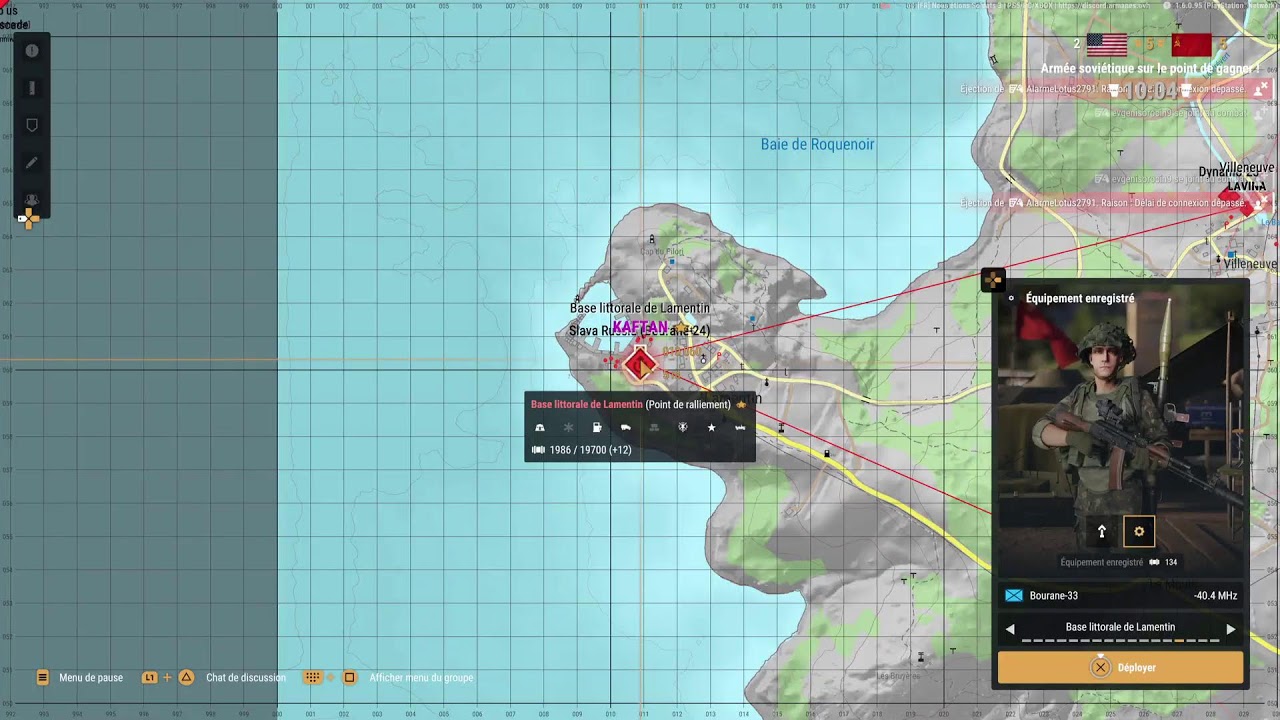This screenshot has width=1280, height=720.
Task: Click the -40.4 MHz frequency value
Action: point(1215,596)
